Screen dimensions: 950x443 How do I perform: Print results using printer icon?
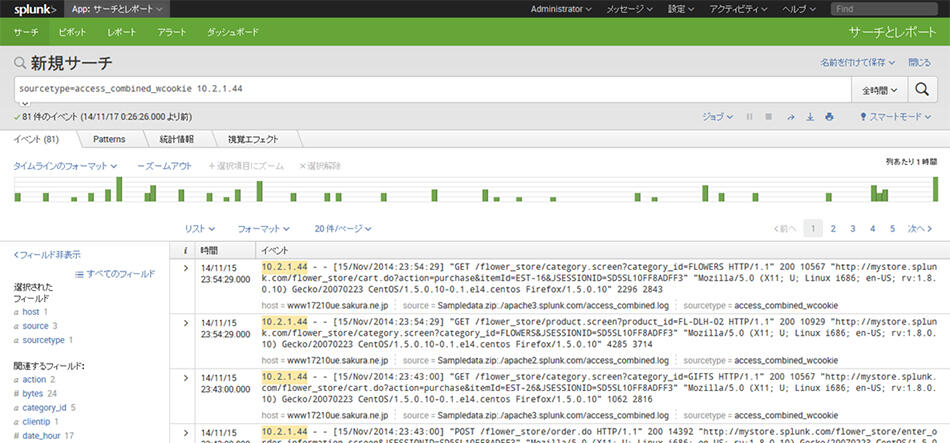[829, 117]
